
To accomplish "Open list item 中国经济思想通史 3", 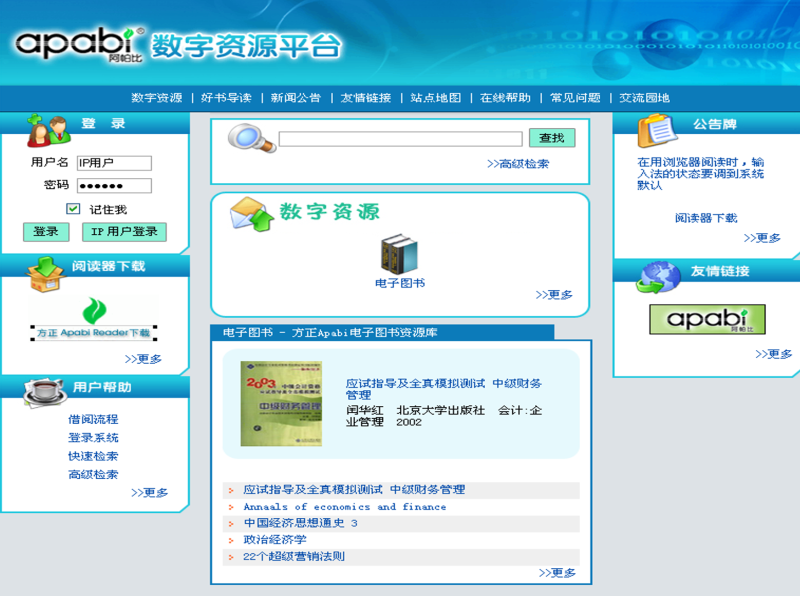I will [301, 523].
